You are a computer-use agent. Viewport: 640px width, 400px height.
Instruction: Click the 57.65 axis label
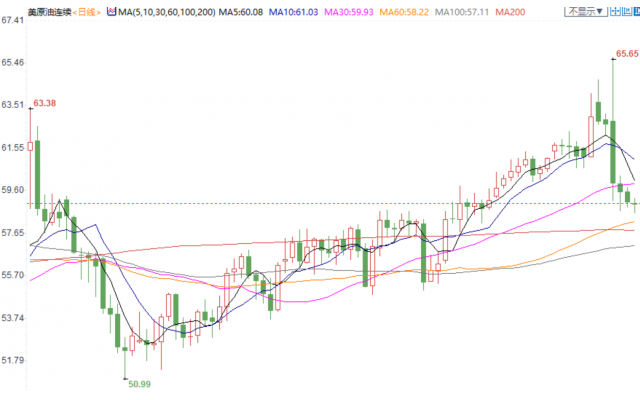(13, 233)
